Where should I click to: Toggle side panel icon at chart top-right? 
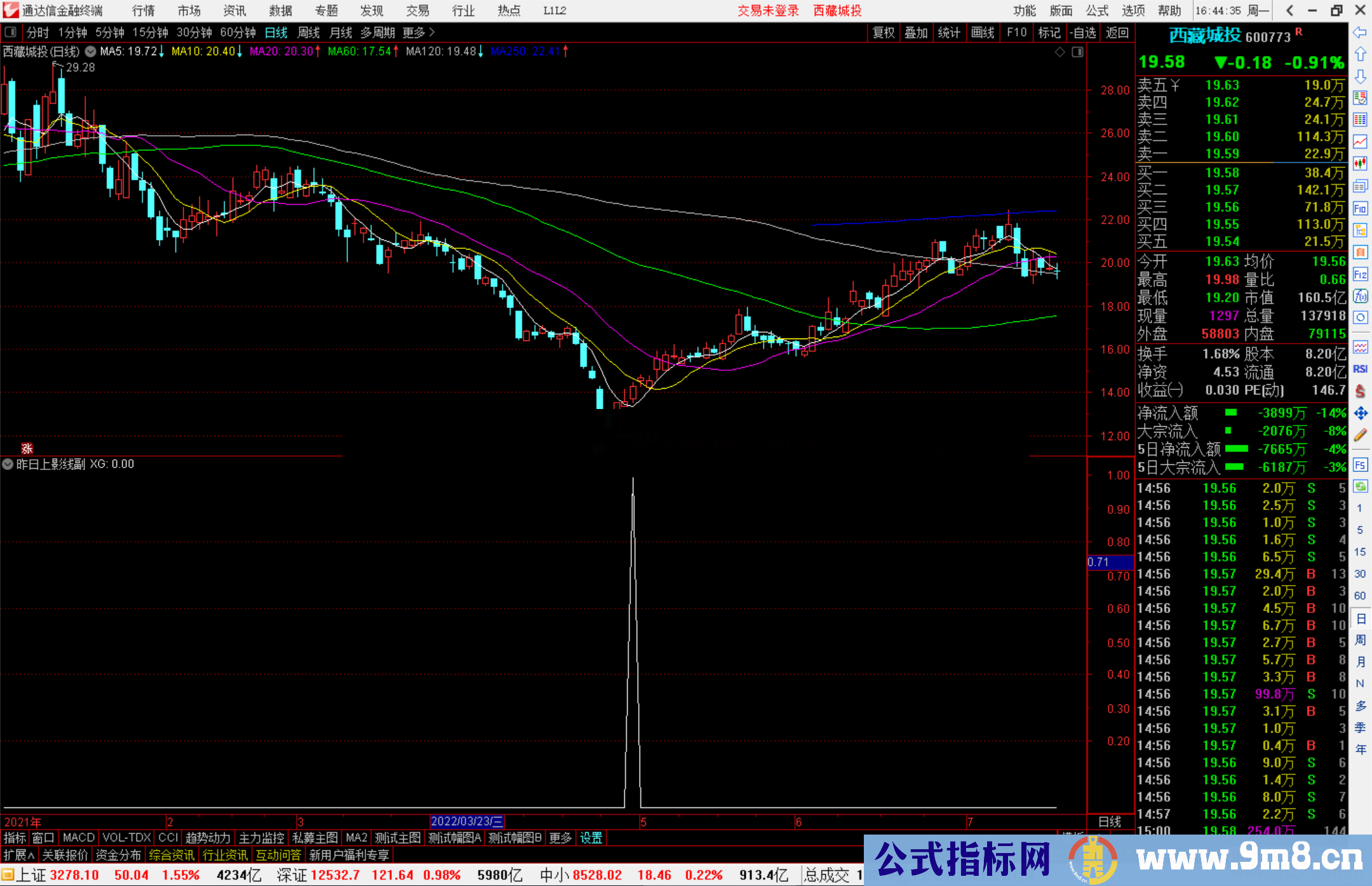point(1077,52)
